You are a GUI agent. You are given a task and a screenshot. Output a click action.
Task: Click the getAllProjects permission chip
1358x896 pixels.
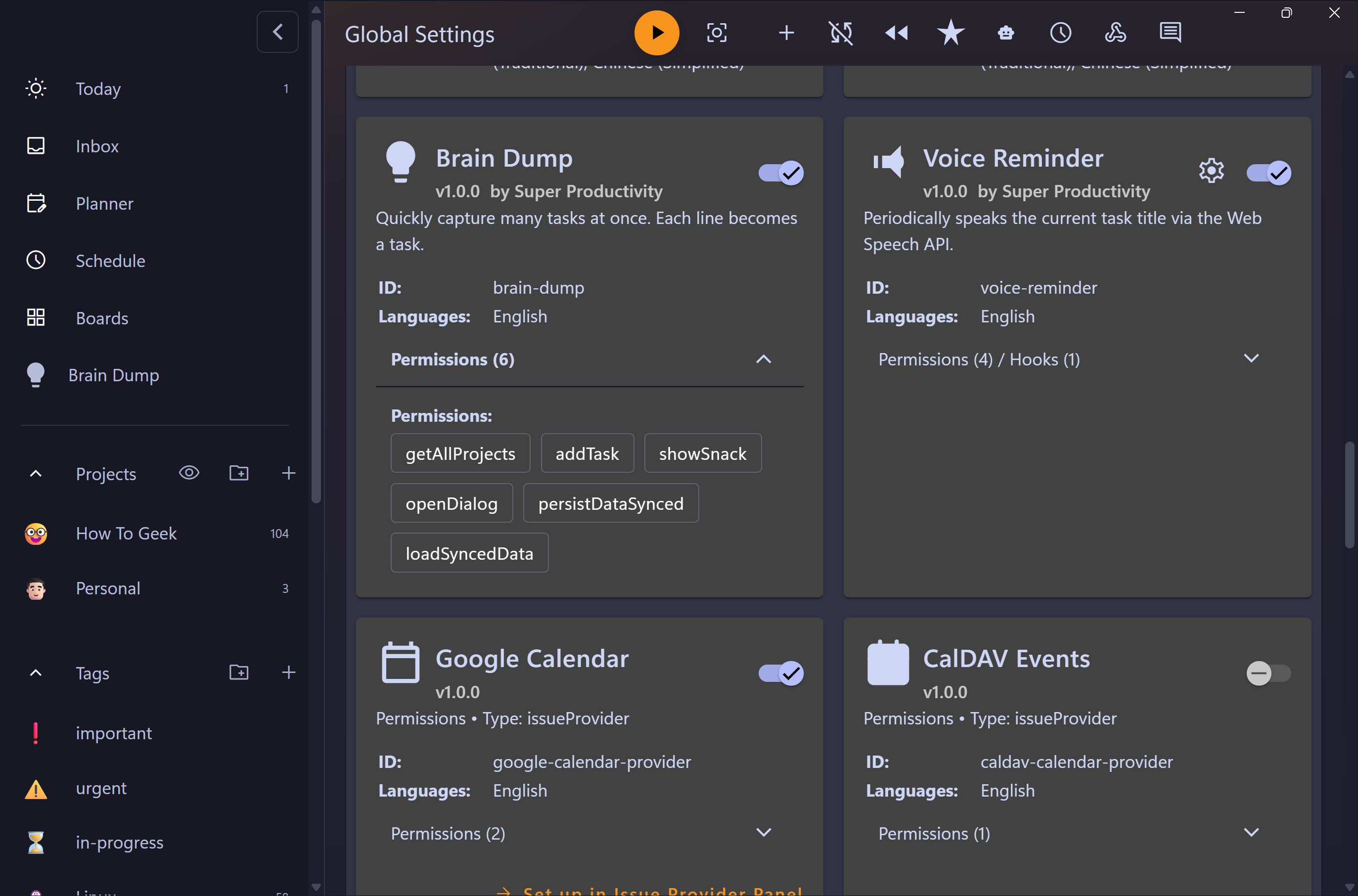(461, 454)
